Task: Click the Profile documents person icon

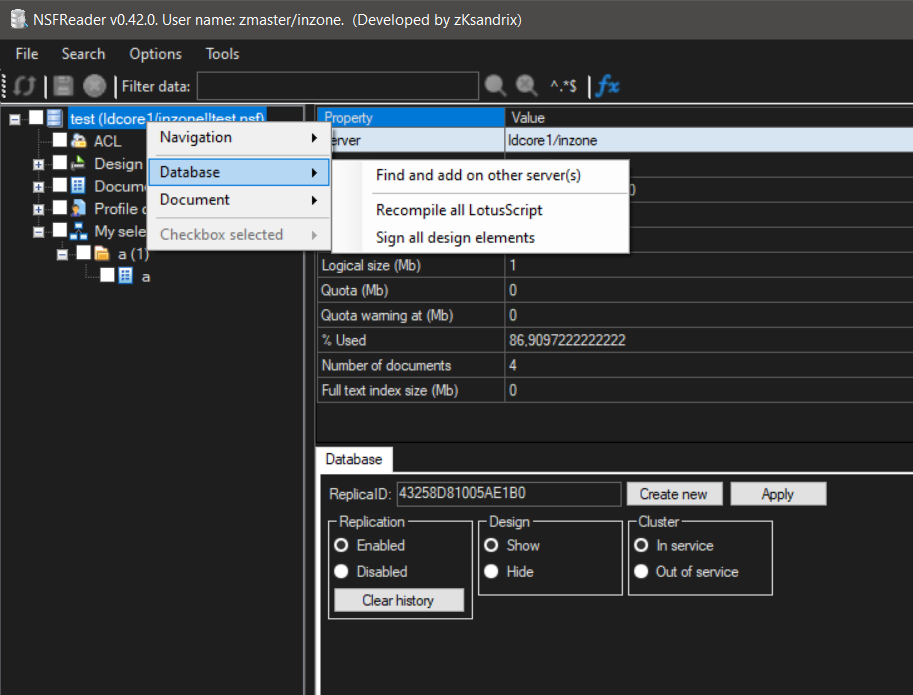Action: pos(79,208)
